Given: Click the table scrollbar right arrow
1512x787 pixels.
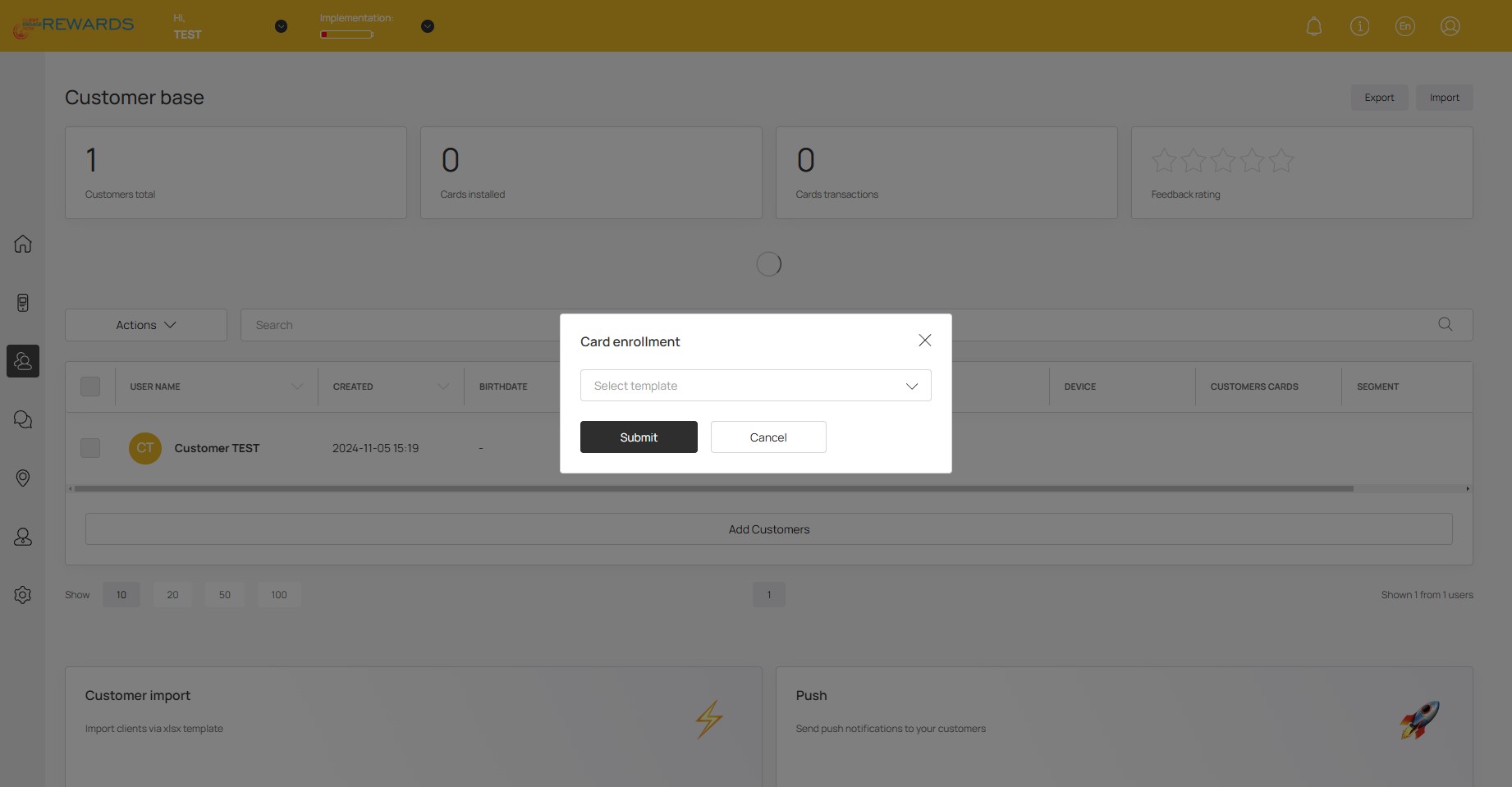Looking at the screenshot, I should point(1468,488).
